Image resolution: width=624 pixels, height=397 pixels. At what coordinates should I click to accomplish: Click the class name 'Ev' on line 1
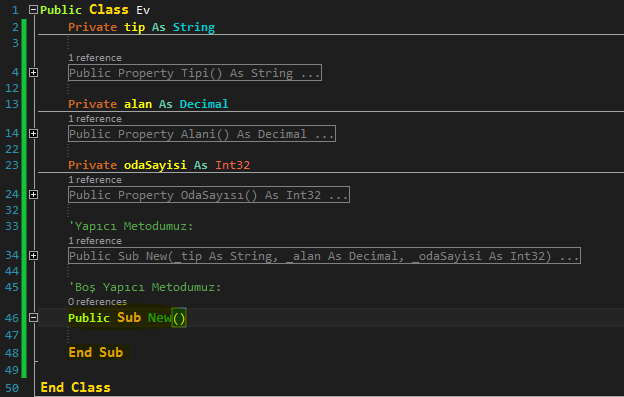click(143, 10)
